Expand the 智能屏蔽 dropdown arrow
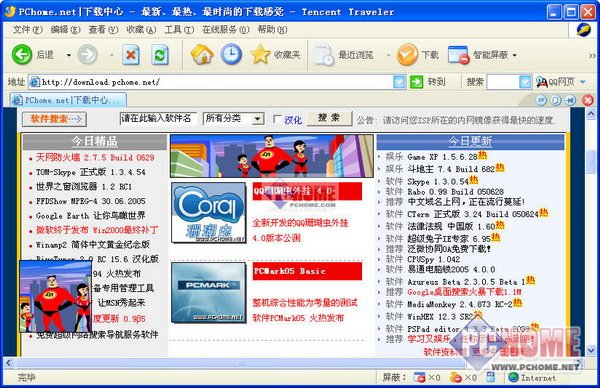 tap(514, 55)
